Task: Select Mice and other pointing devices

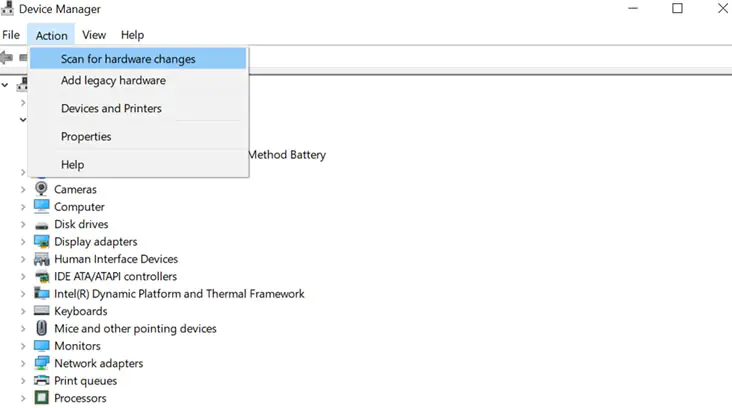Action: tap(135, 329)
